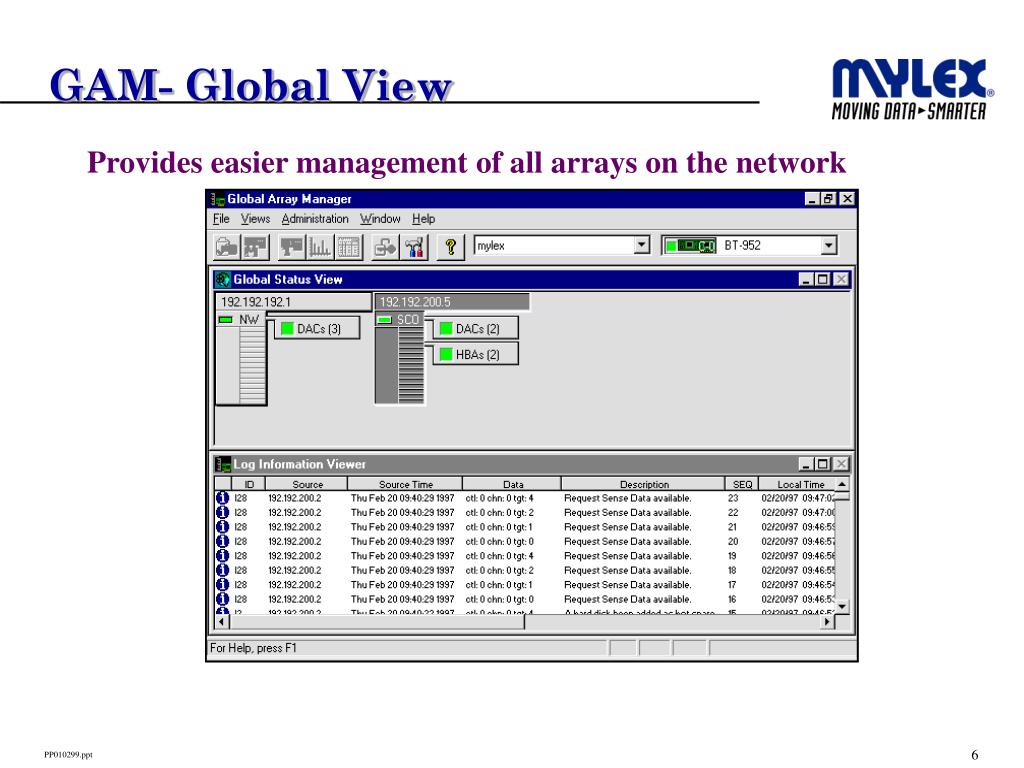Open the log information table toolbar icon
1024x768 pixels.
(348, 248)
